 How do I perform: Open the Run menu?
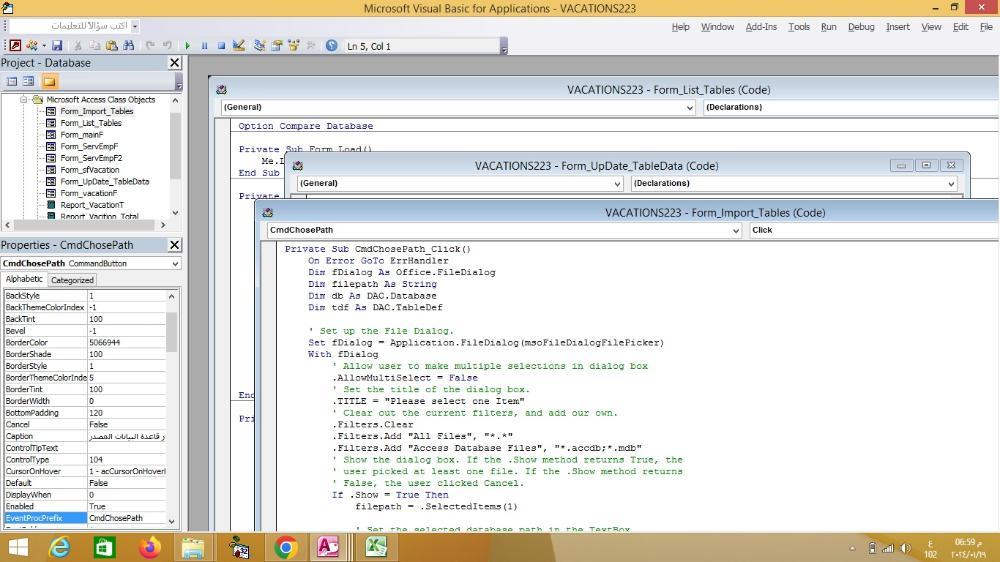tap(828, 27)
